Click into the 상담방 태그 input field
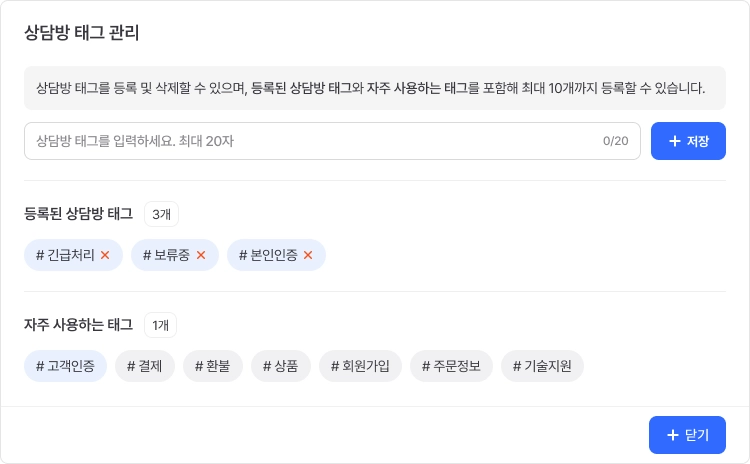 point(310,141)
